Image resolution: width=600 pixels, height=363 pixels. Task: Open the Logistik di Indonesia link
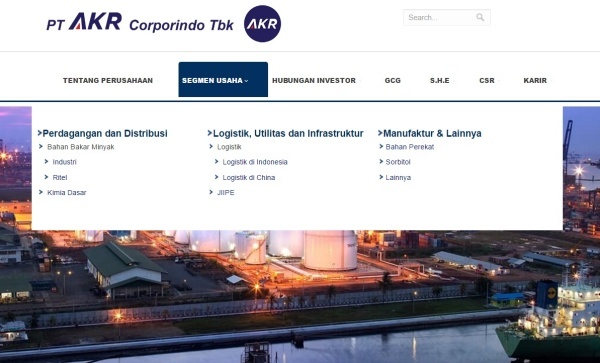click(x=255, y=162)
